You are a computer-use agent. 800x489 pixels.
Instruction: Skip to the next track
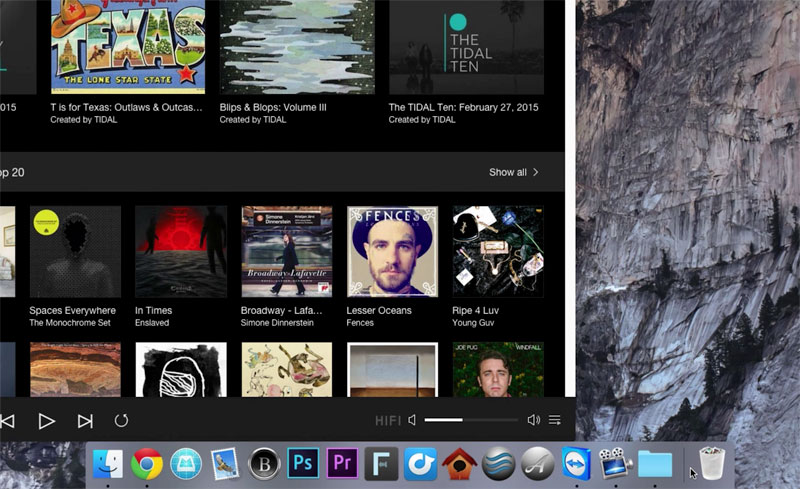(x=85, y=421)
